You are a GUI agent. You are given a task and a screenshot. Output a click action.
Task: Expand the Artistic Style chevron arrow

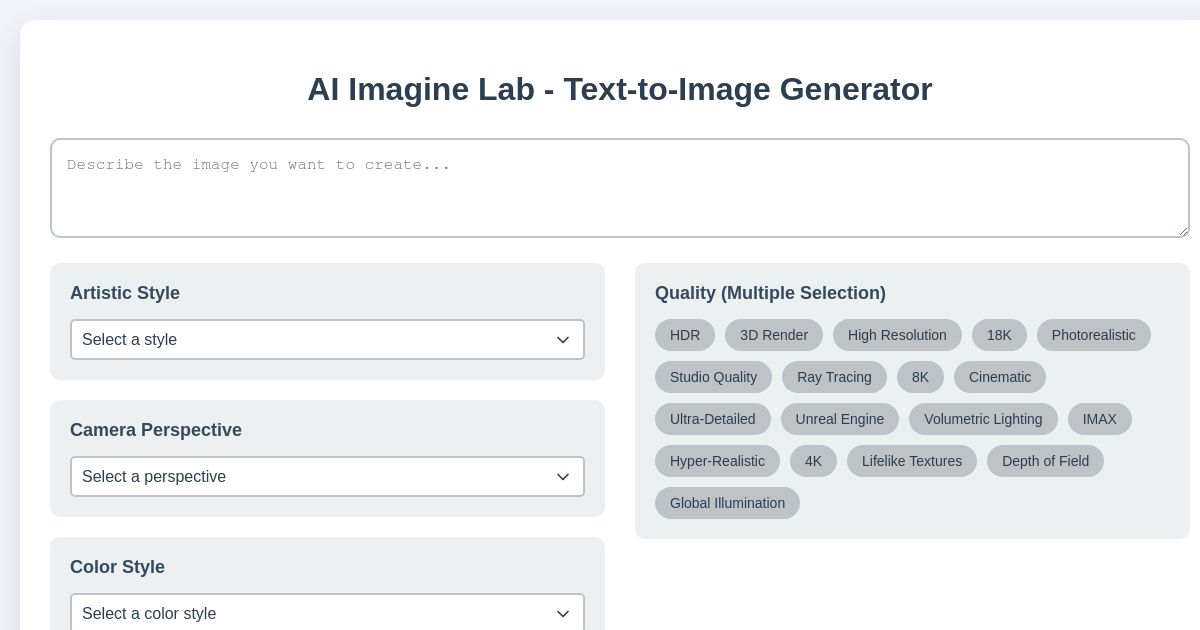tap(563, 340)
